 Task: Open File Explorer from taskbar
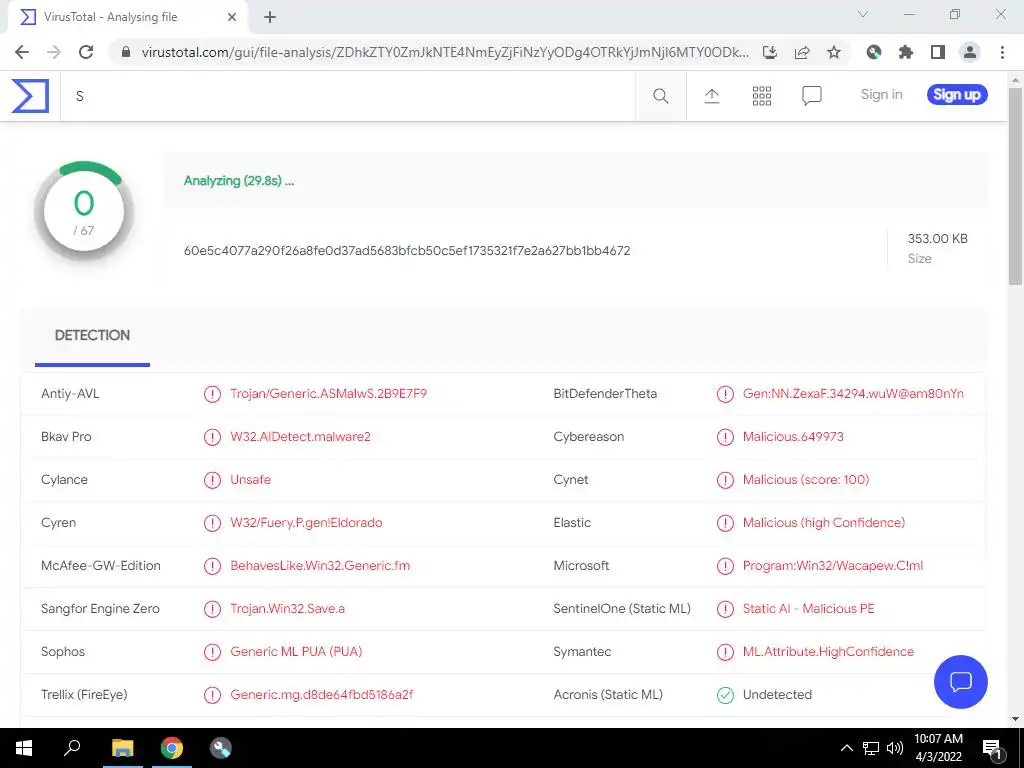pos(122,748)
